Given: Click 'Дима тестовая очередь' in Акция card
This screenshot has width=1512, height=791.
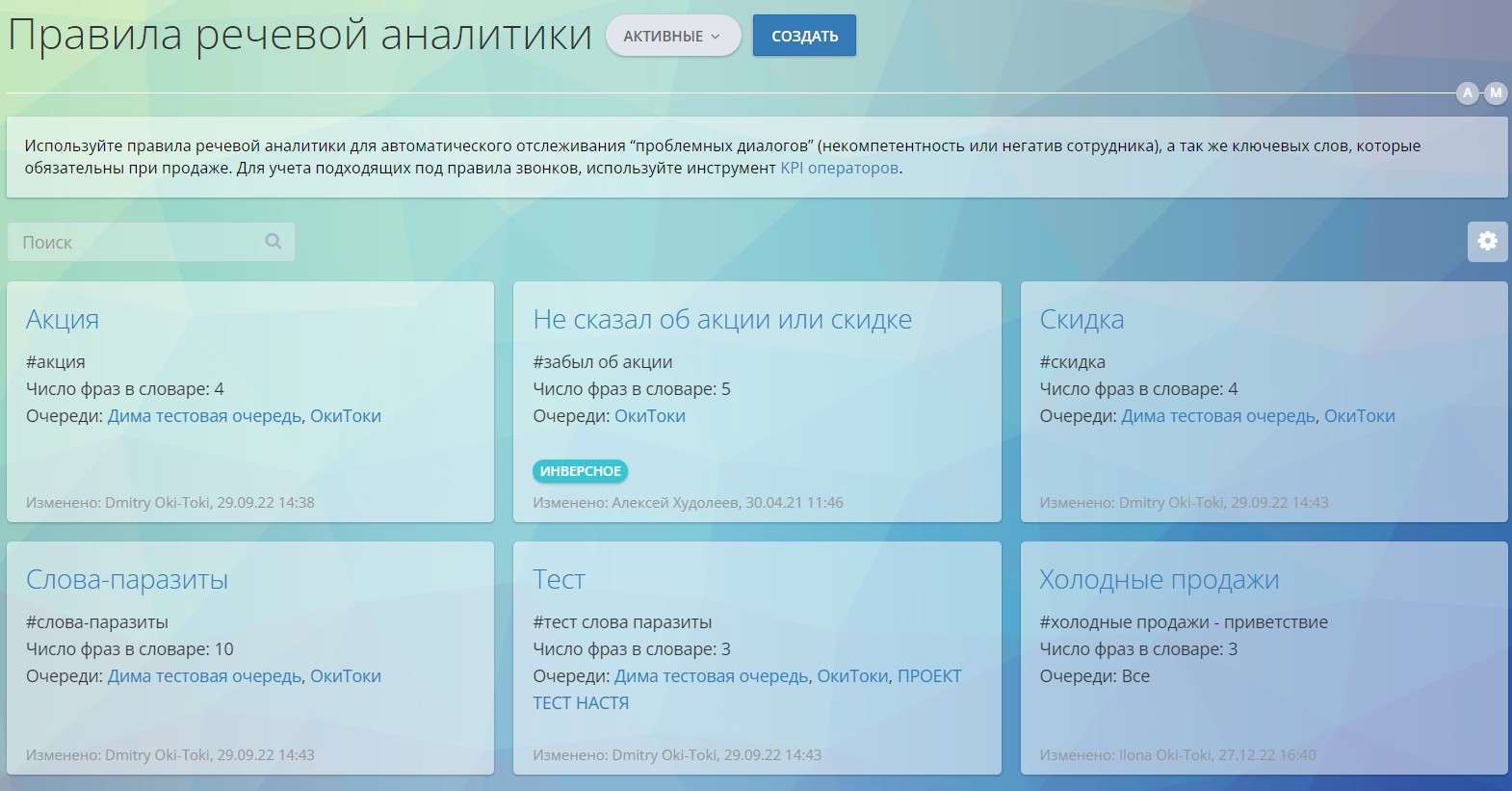Looking at the screenshot, I should [x=204, y=416].
